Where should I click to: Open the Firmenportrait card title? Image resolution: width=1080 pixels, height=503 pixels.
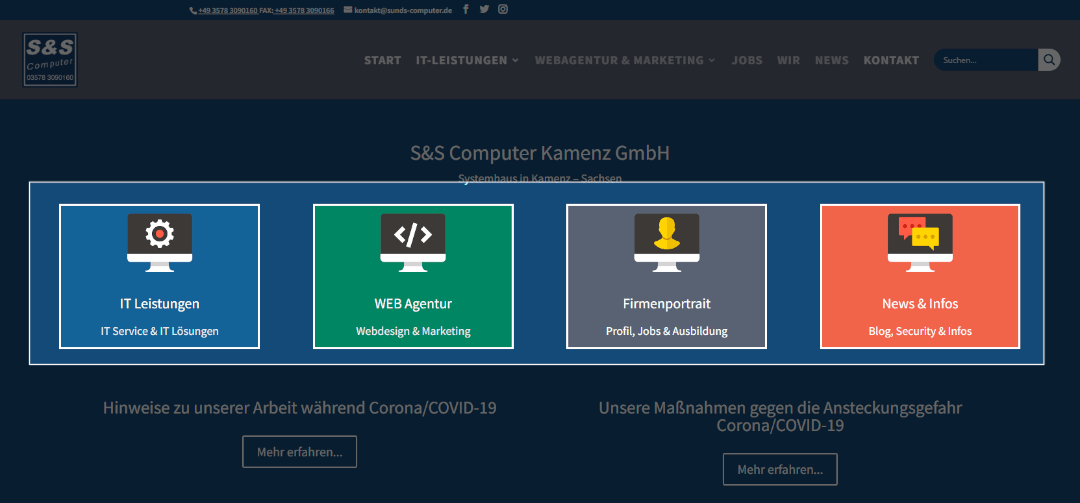(x=667, y=304)
